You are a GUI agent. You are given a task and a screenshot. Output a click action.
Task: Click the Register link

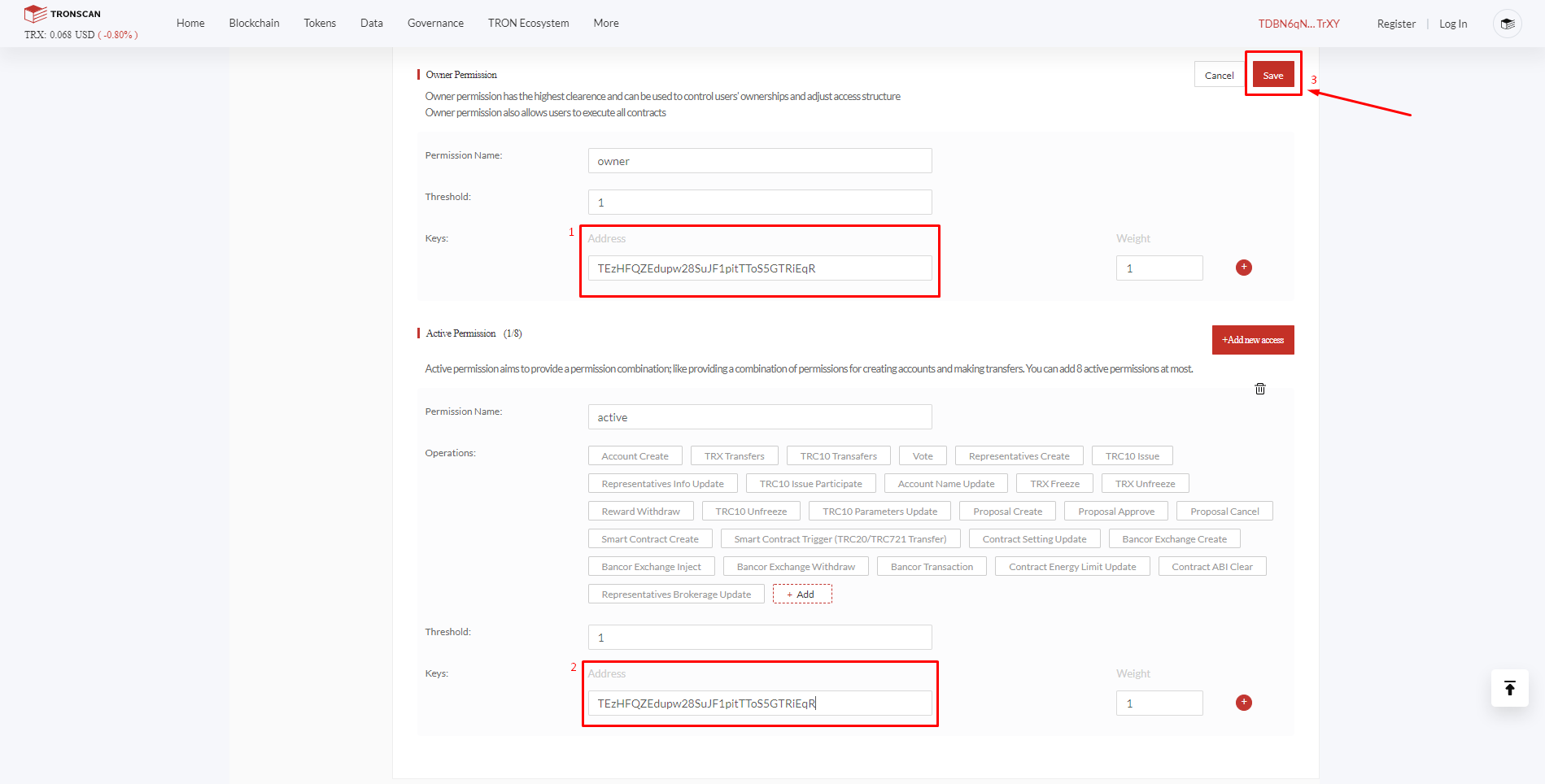(x=1396, y=24)
